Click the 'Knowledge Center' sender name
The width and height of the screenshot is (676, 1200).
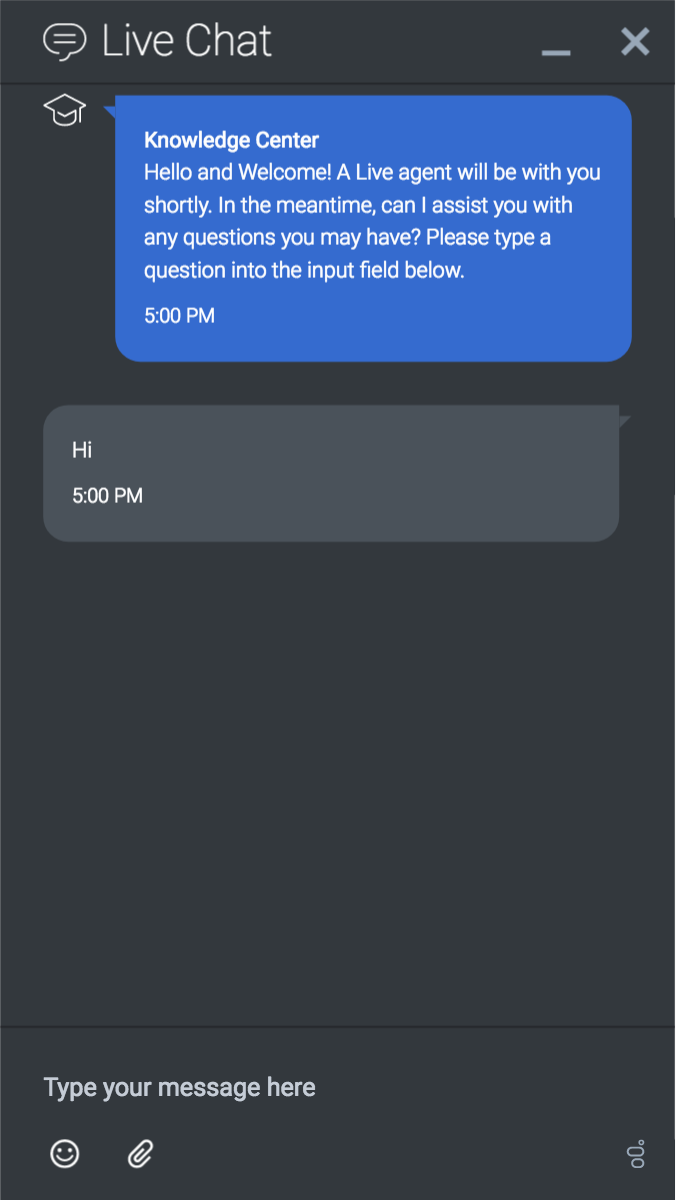[x=231, y=140]
